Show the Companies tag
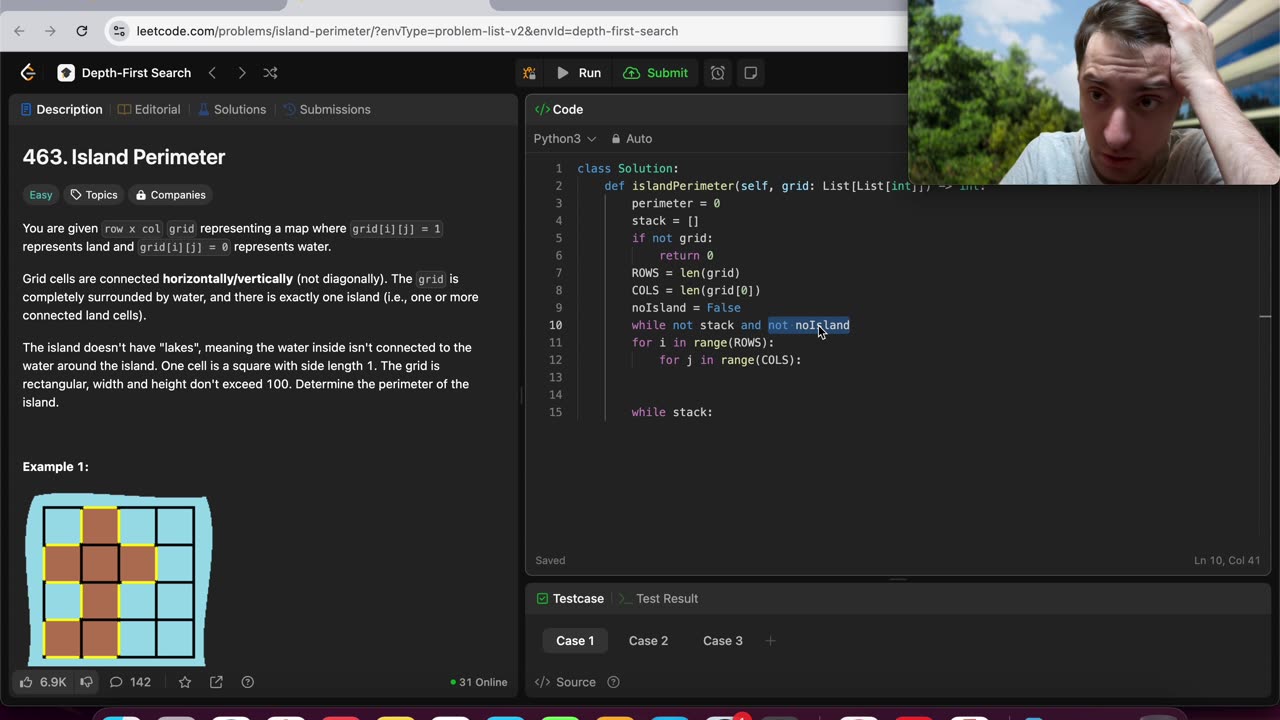The width and height of the screenshot is (1280, 720). click(171, 195)
